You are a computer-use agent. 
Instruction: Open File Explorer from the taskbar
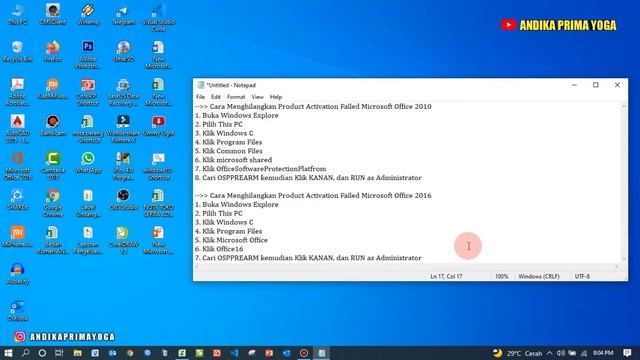pos(78,353)
